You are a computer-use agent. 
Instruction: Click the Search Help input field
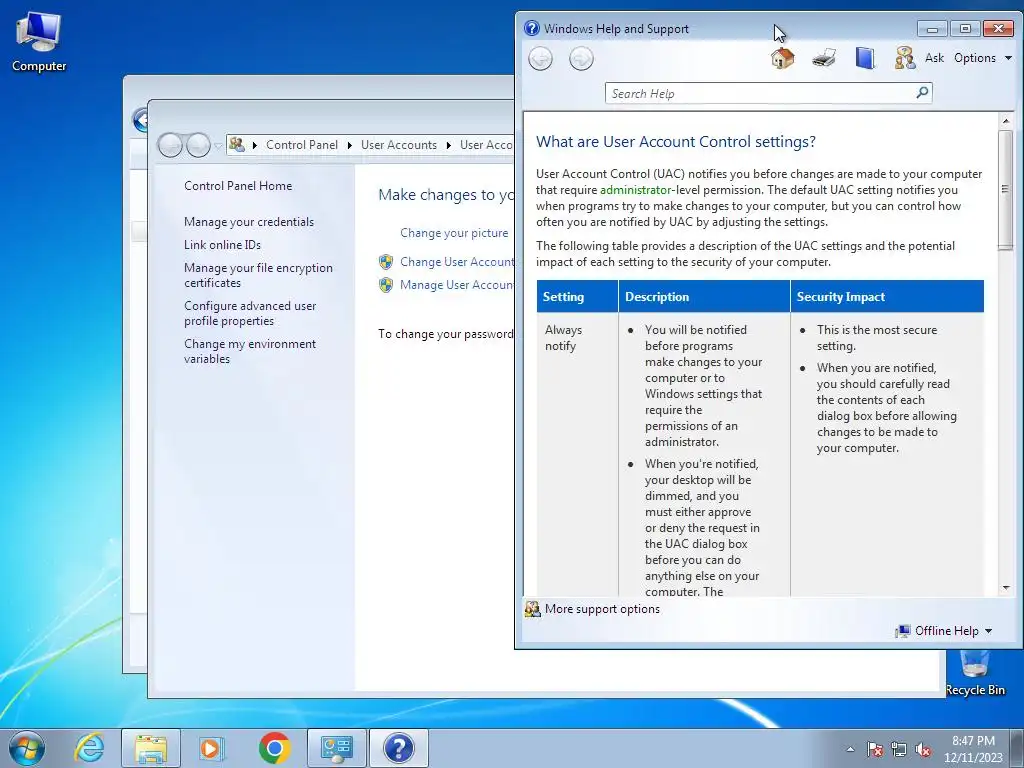(x=760, y=93)
